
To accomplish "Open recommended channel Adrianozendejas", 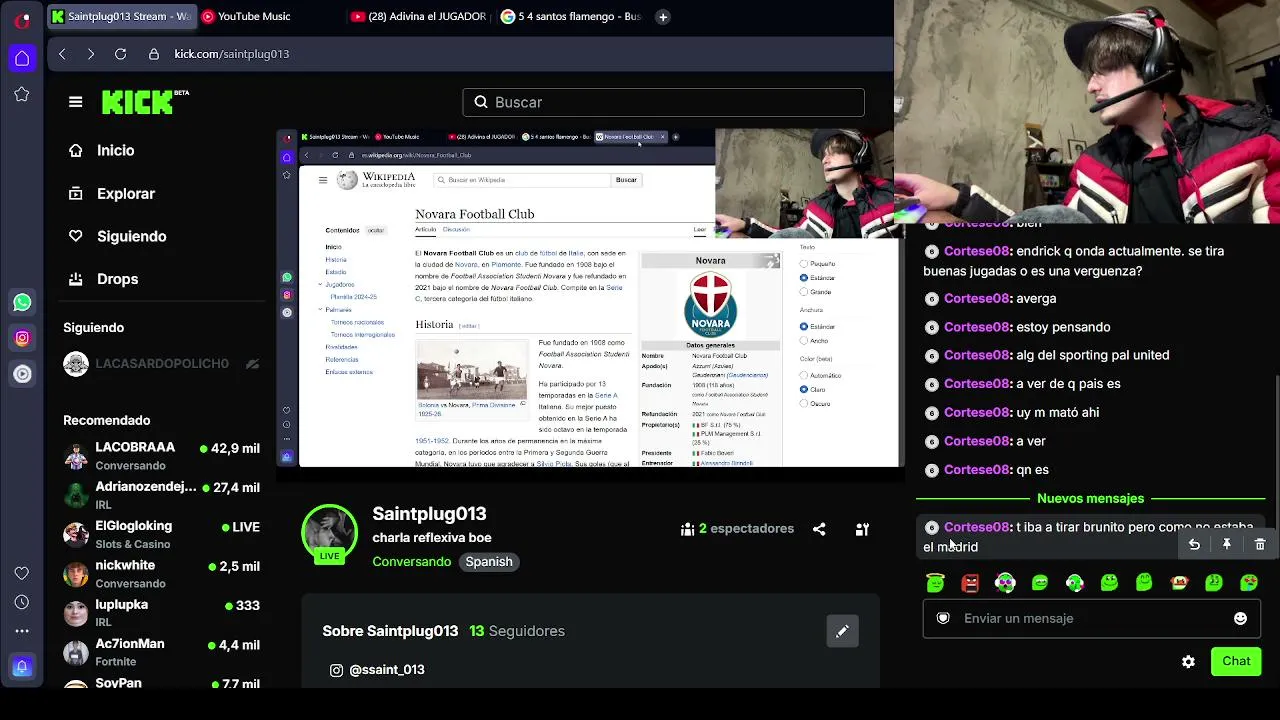I will 161,495.
